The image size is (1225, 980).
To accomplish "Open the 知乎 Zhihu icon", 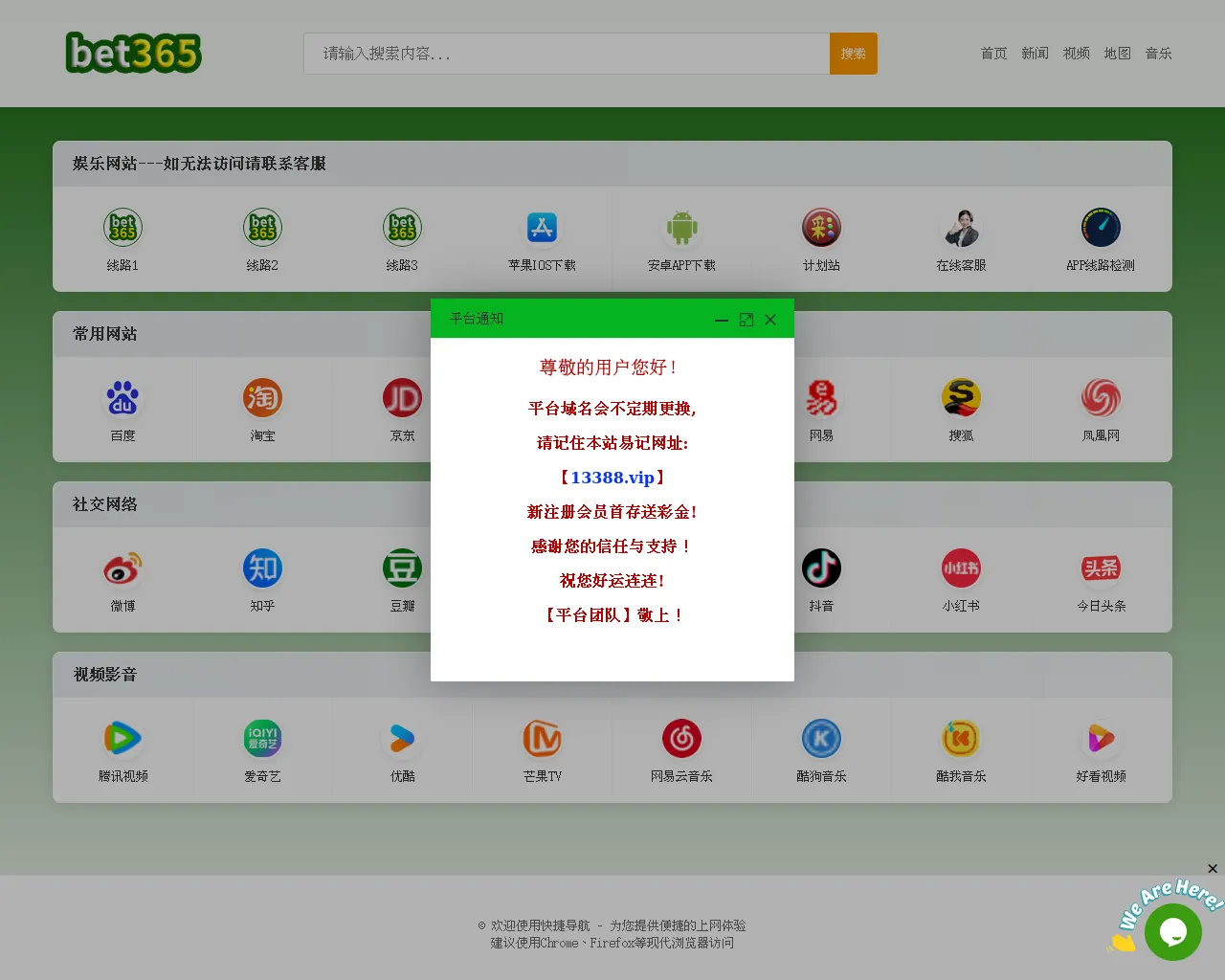I will (x=262, y=568).
